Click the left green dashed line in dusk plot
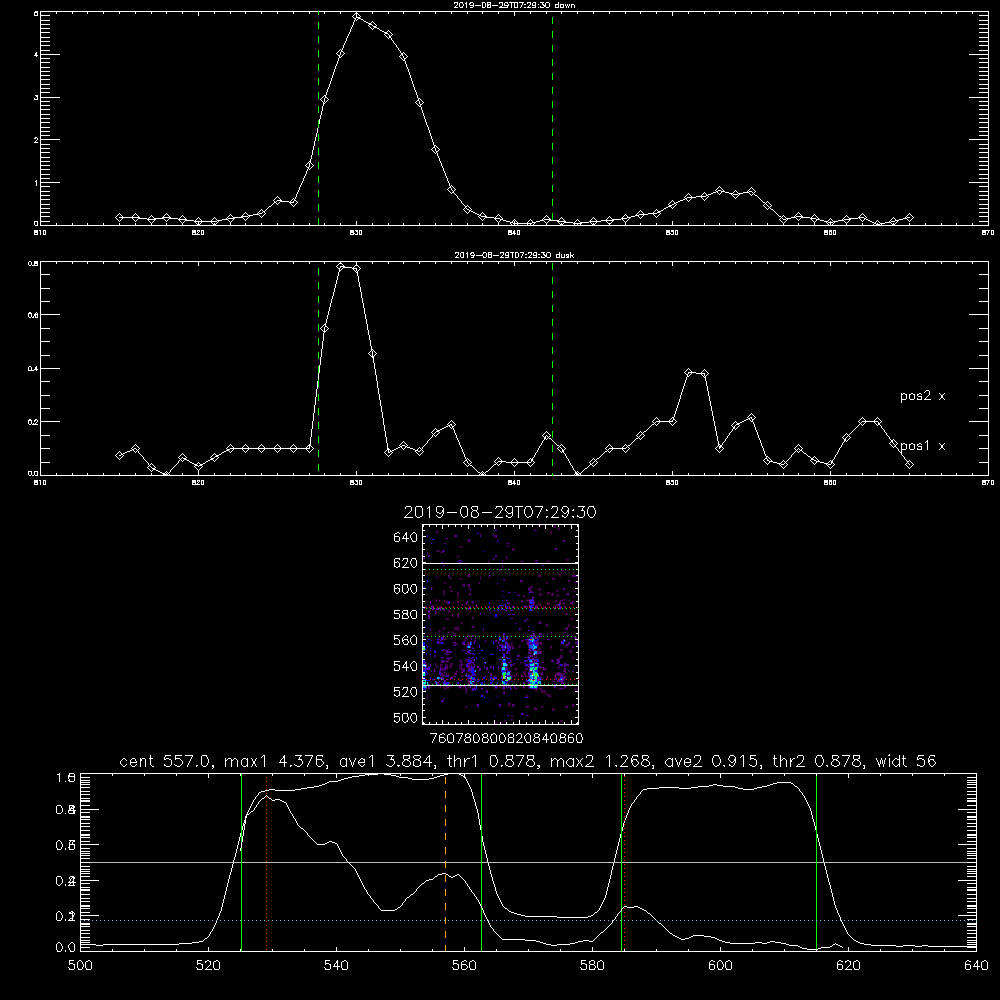 tap(318, 369)
